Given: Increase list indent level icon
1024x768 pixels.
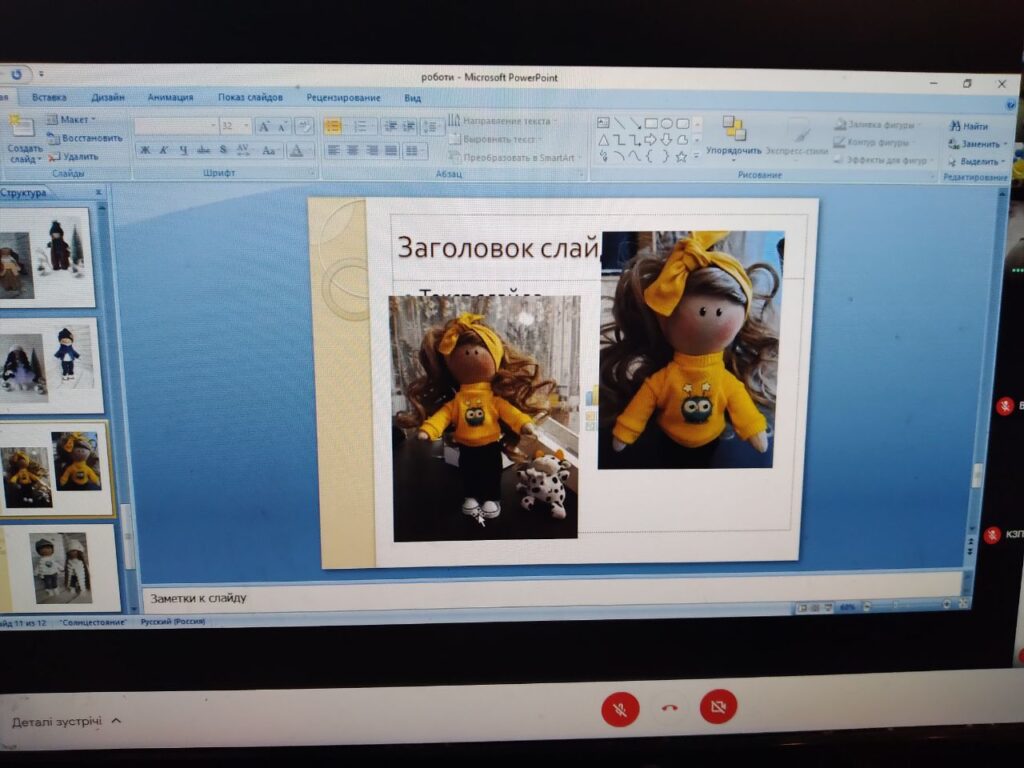Looking at the screenshot, I should point(409,126).
